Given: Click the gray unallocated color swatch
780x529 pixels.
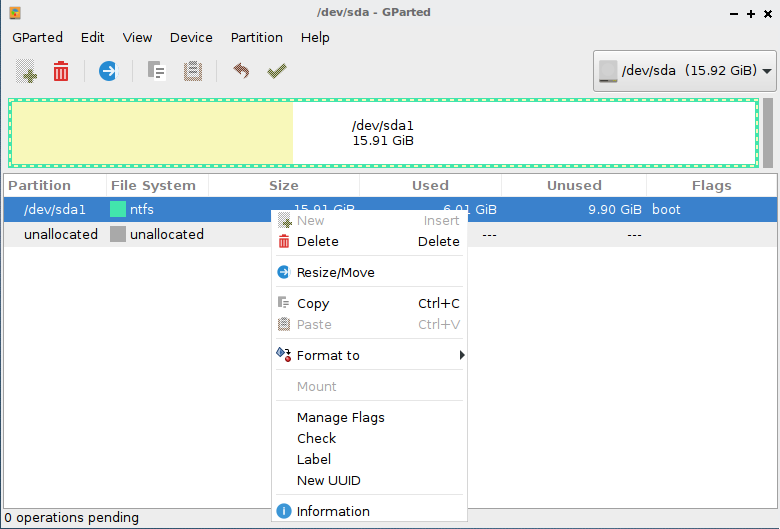Looking at the screenshot, I should click(118, 234).
